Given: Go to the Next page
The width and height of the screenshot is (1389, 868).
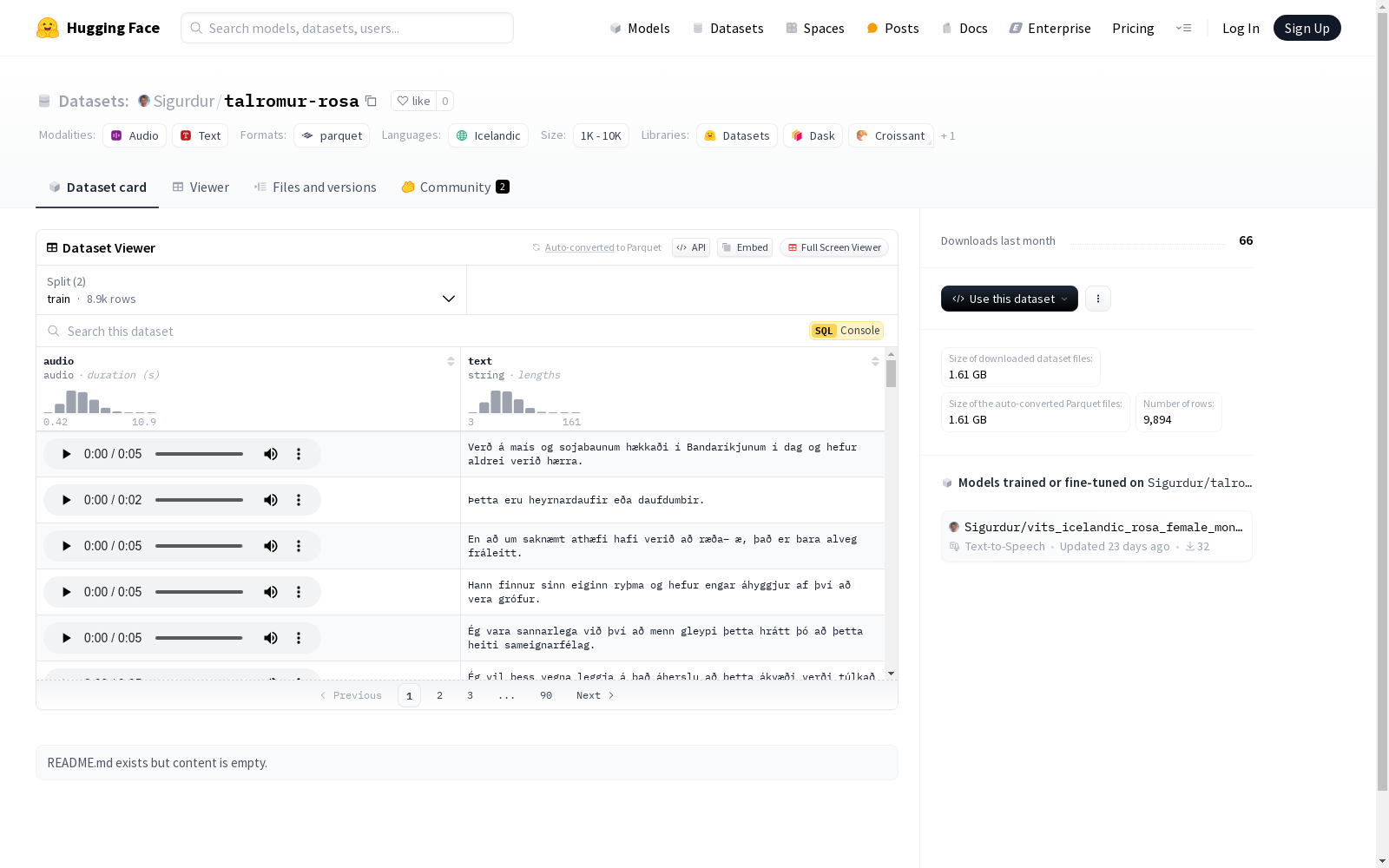Looking at the screenshot, I should [x=596, y=695].
